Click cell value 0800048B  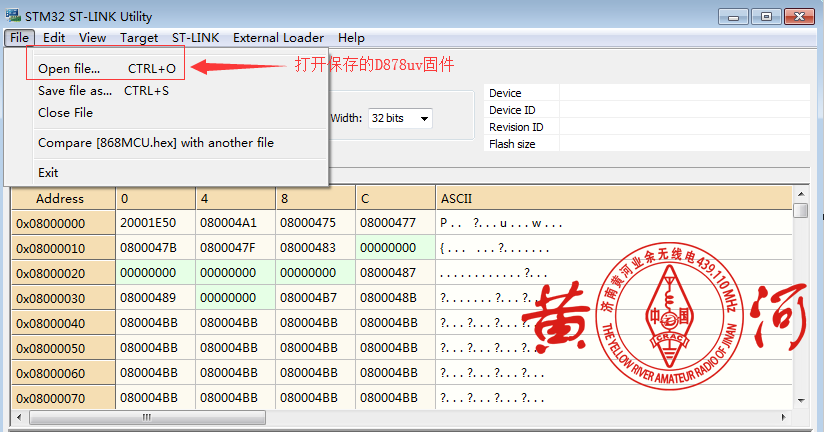coord(395,297)
